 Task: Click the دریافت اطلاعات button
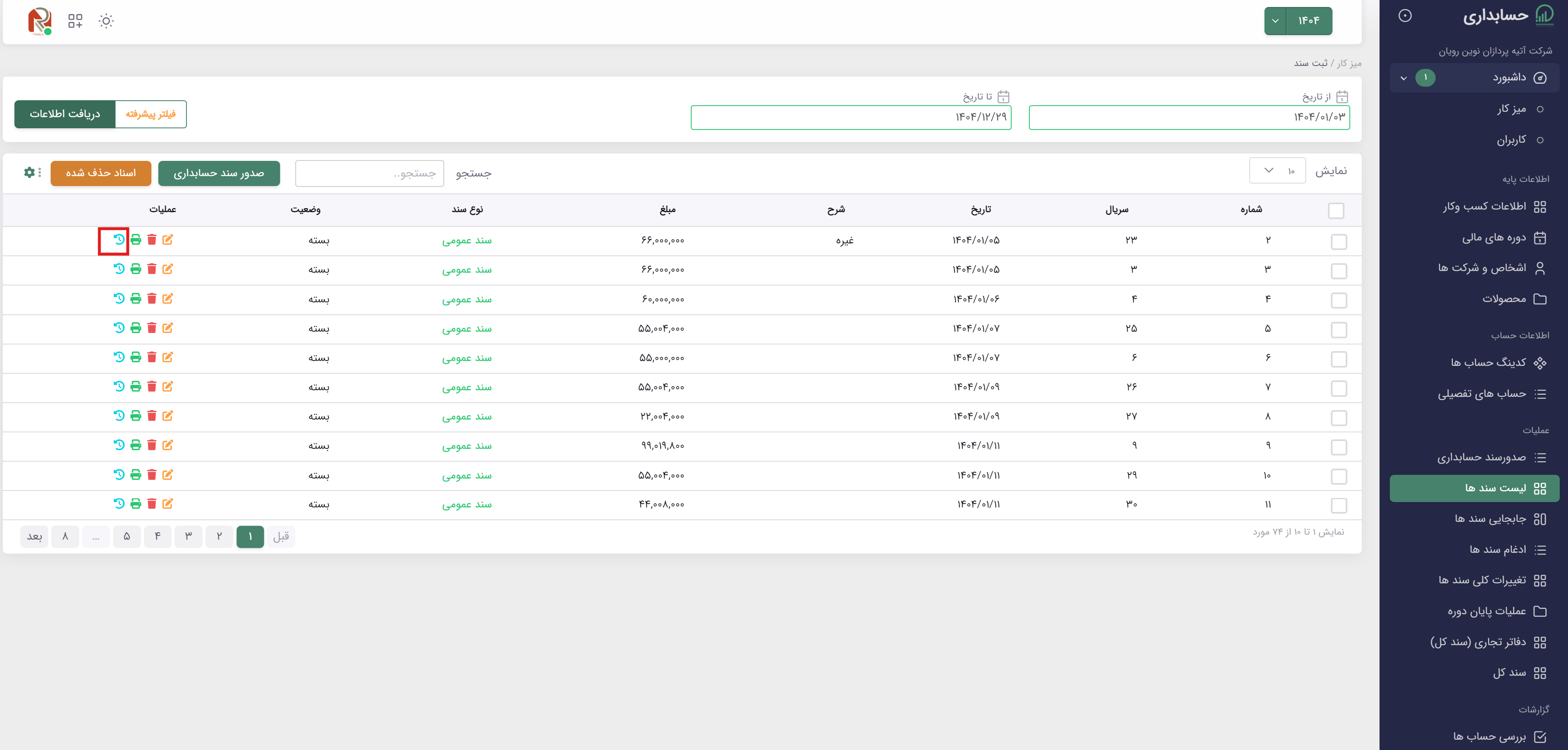tap(65, 114)
